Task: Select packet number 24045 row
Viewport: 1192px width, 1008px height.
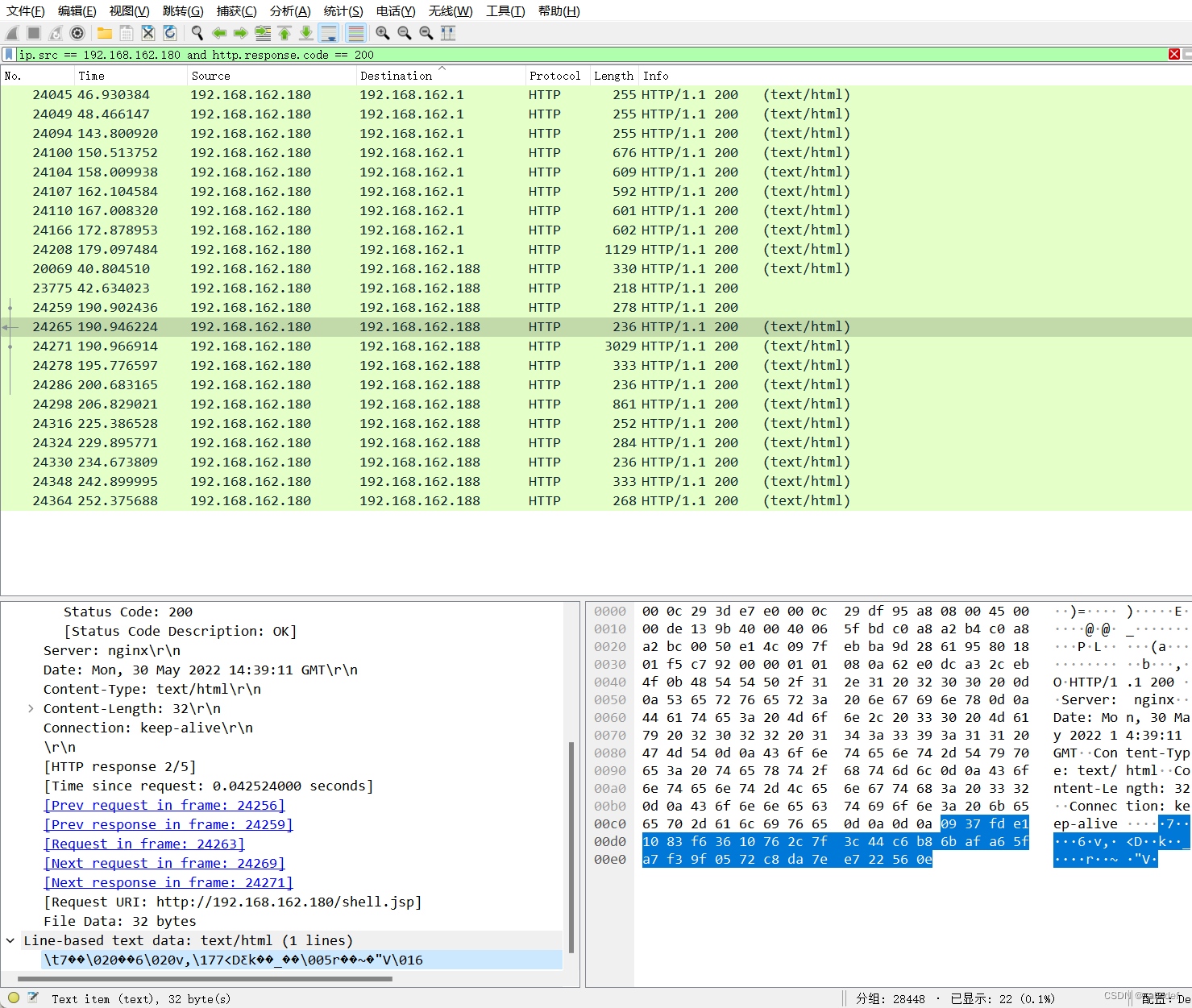Action: [x=596, y=94]
